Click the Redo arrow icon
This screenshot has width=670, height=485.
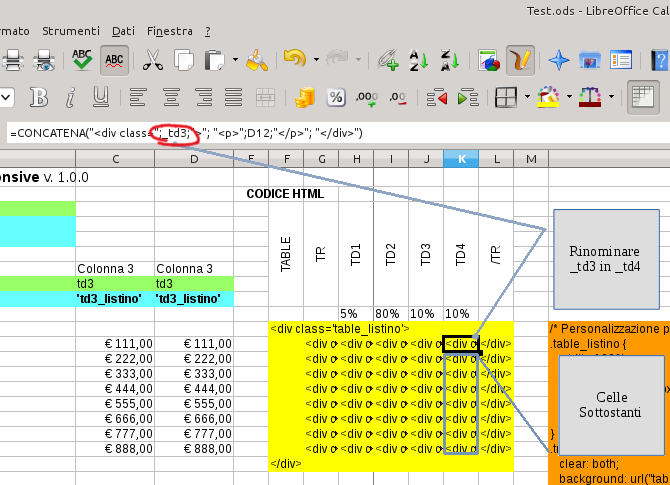pos(337,59)
